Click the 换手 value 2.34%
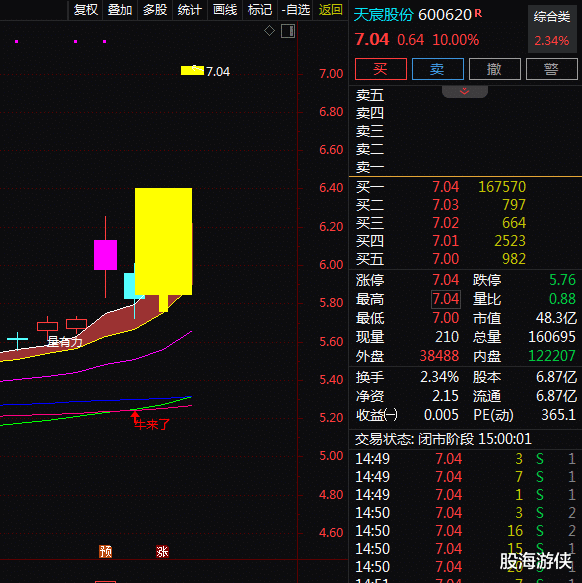Image resolution: width=582 pixels, height=583 pixels. 440,377
